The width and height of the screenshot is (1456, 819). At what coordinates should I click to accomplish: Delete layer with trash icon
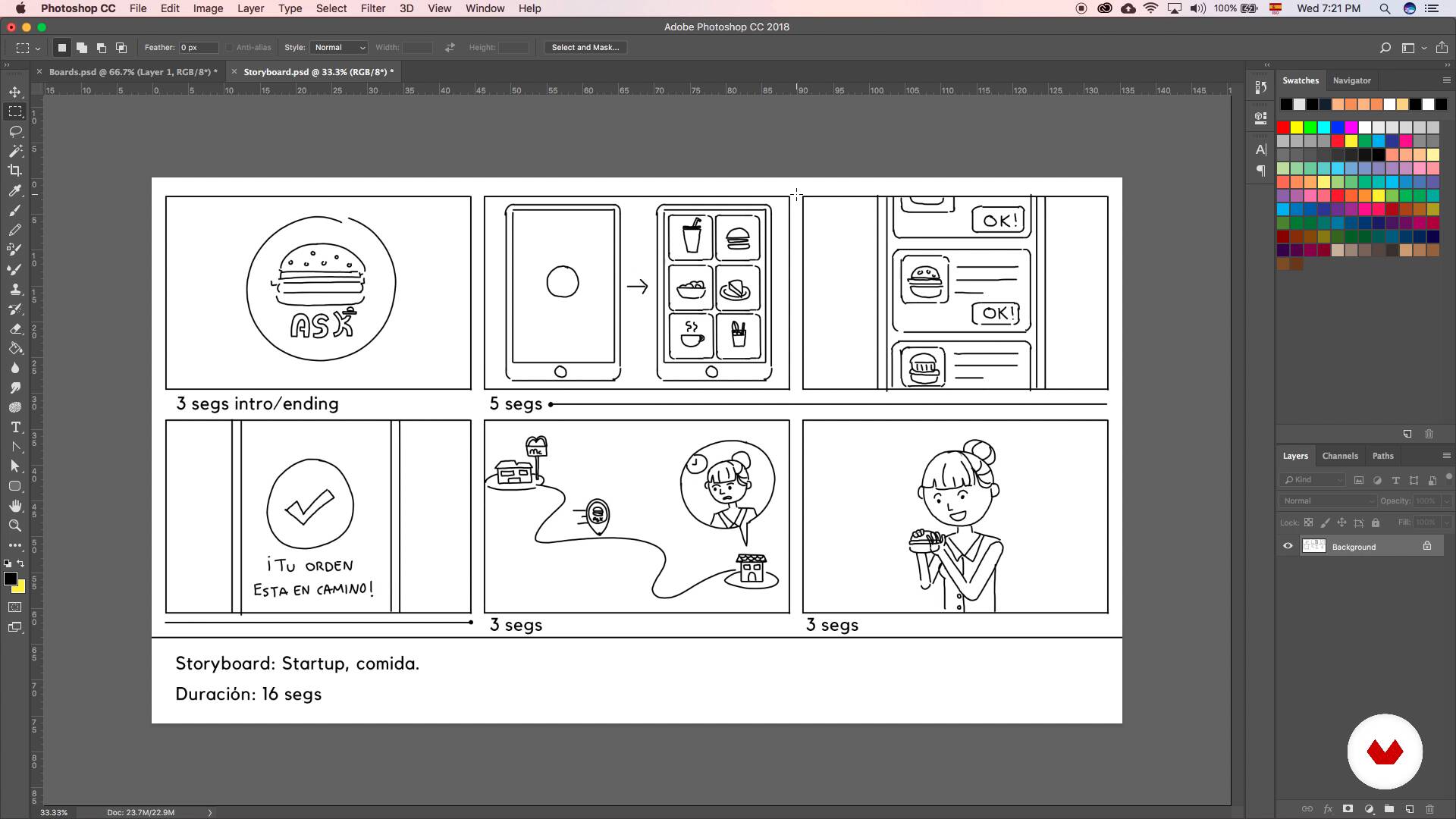pyautogui.click(x=1430, y=809)
